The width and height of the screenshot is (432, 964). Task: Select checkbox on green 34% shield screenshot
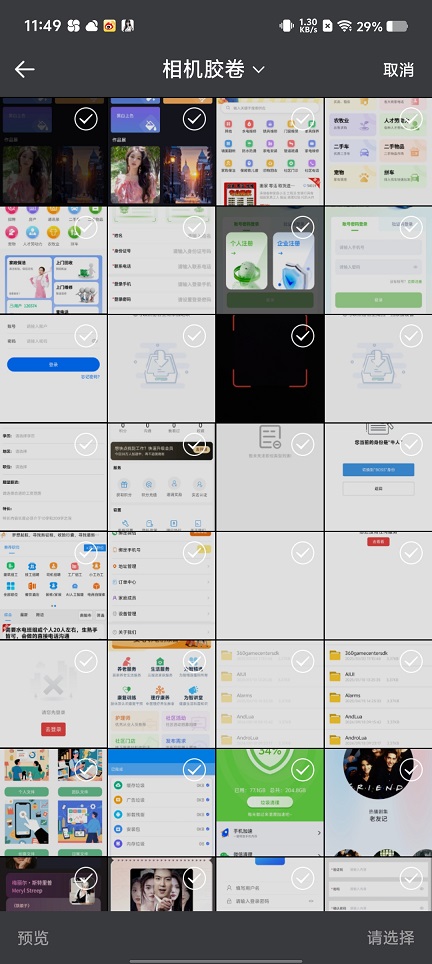point(302,769)
